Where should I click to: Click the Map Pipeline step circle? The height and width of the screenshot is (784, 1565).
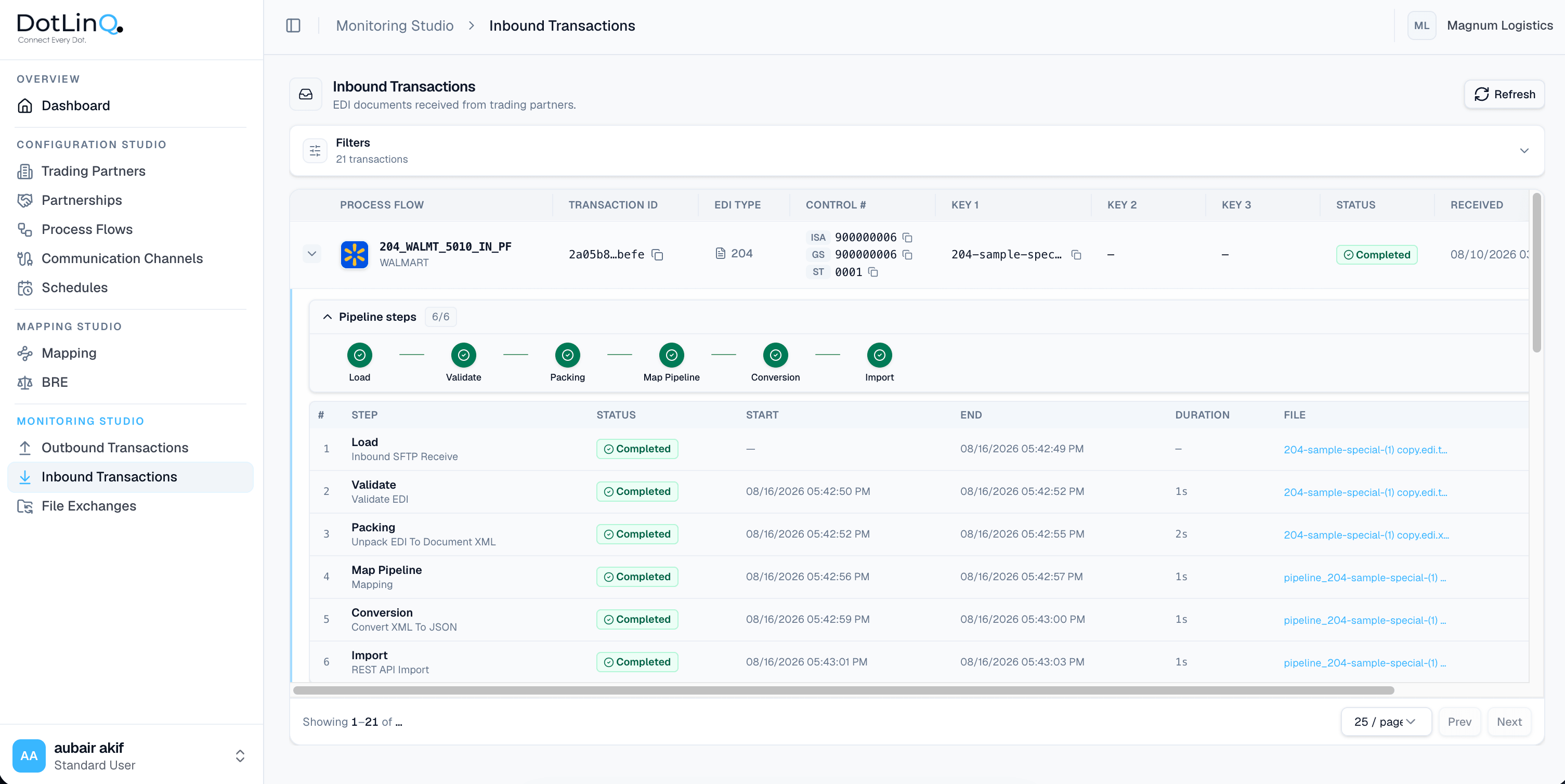671,355
